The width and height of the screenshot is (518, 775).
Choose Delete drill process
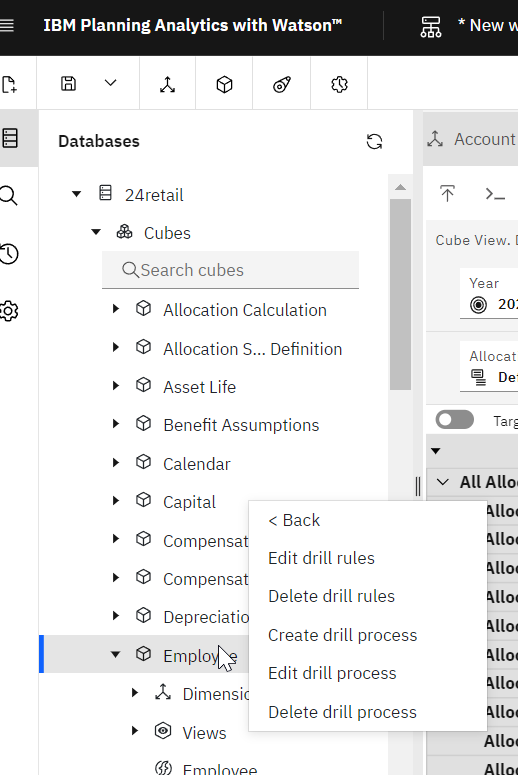[342, 712]
